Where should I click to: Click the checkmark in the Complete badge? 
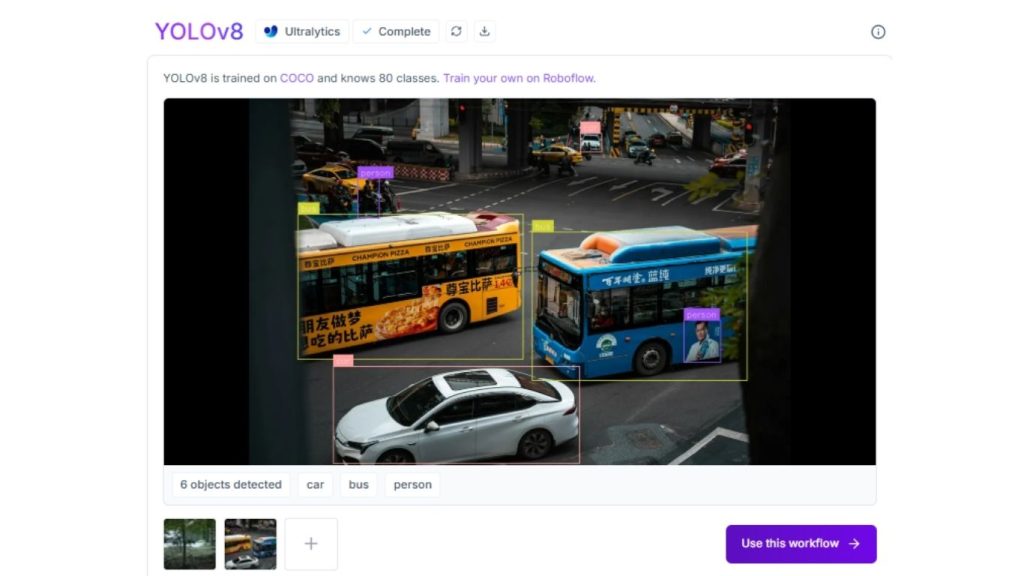coord(369,31)
